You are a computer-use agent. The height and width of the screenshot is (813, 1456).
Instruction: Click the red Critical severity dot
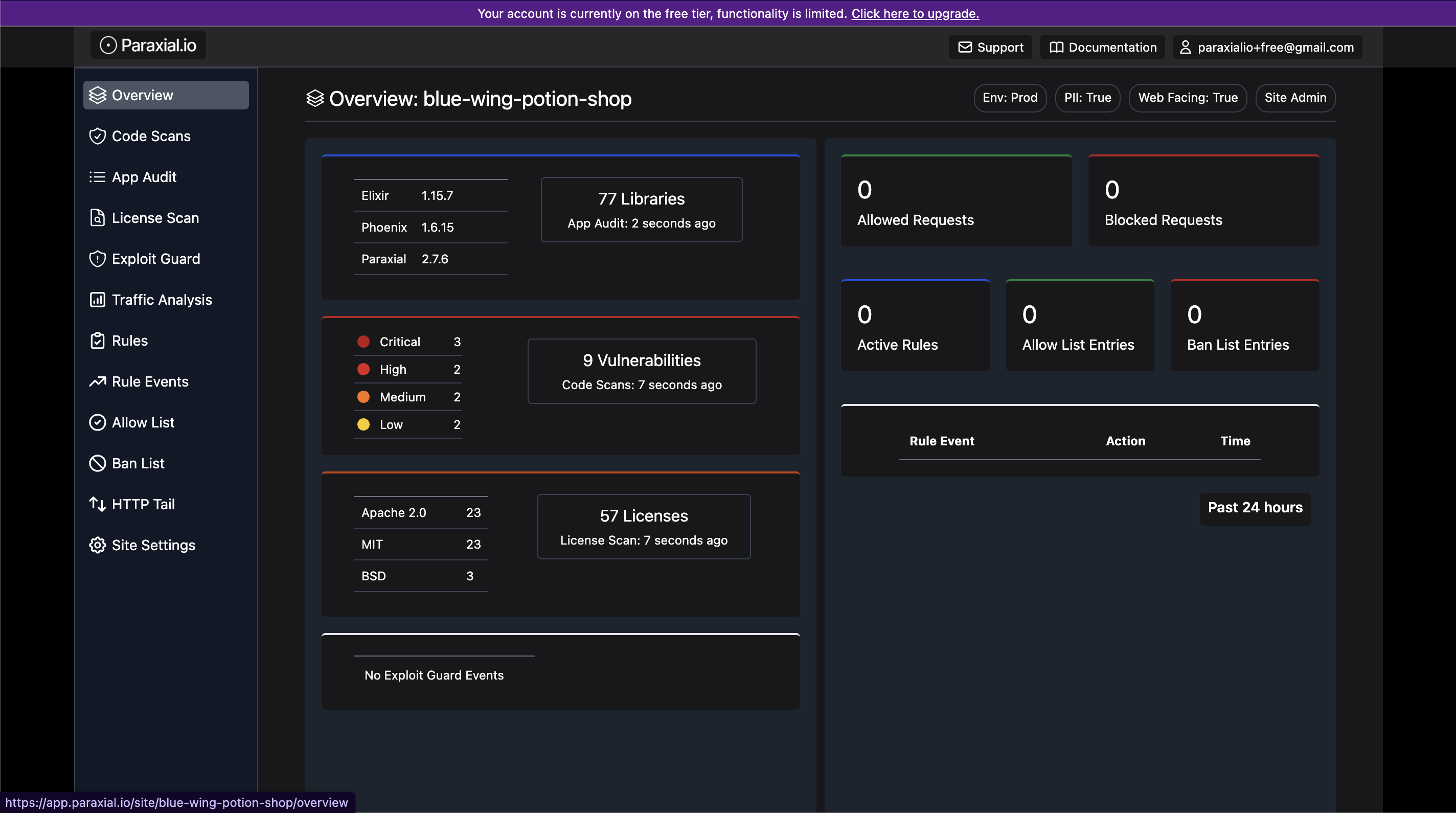pyautogui.click(x=363, y=342)
